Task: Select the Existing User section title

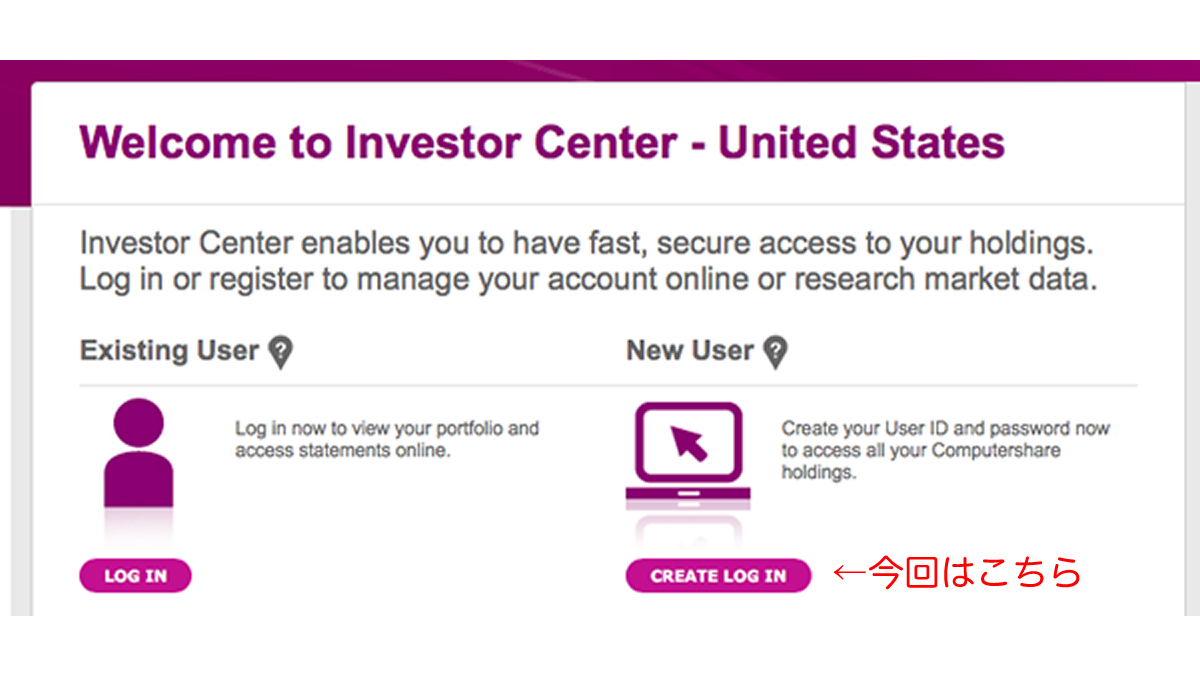Action: pyautogui.click(x=169, y=351)
